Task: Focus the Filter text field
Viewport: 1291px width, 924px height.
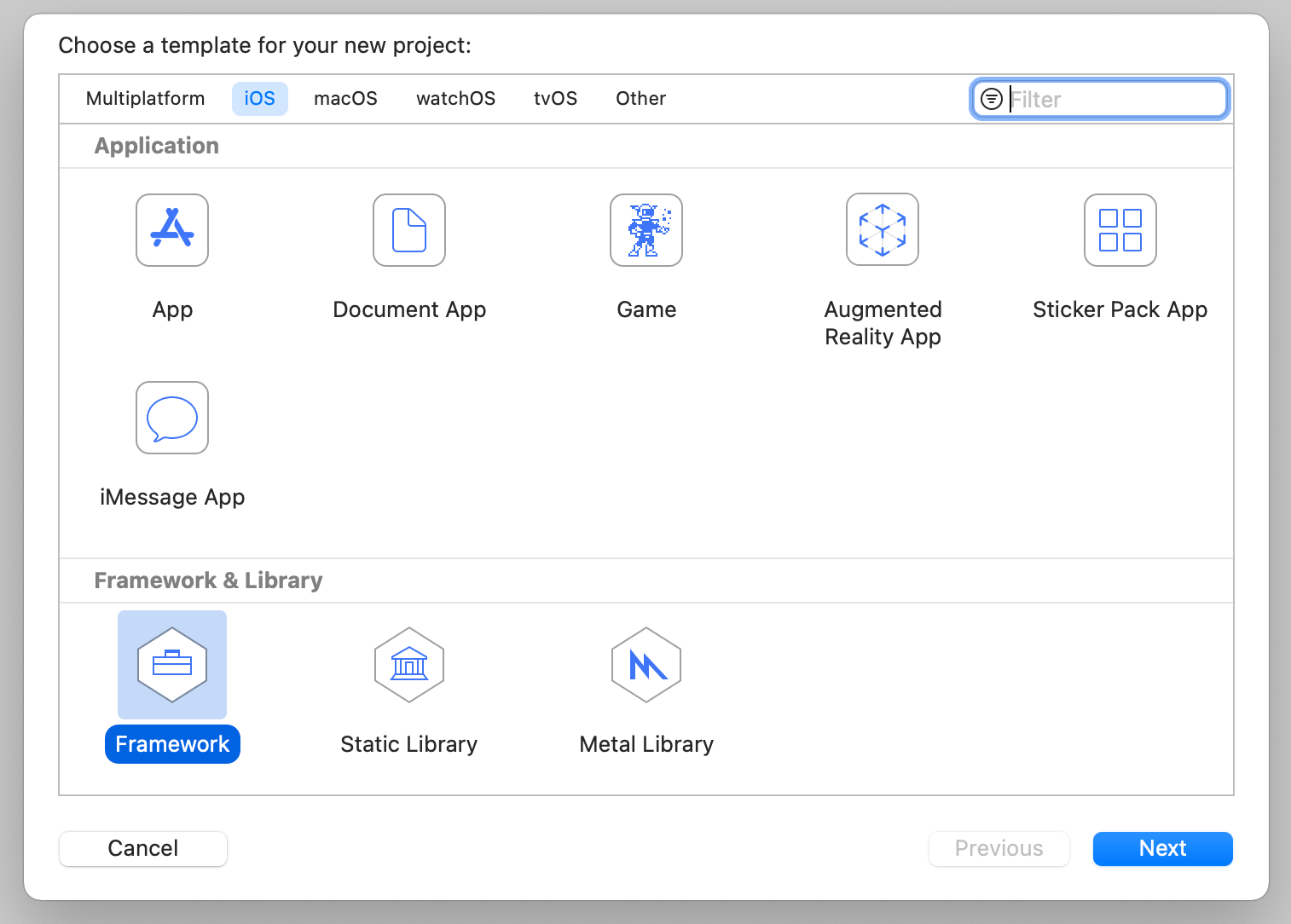Action: coord(1100,99)
